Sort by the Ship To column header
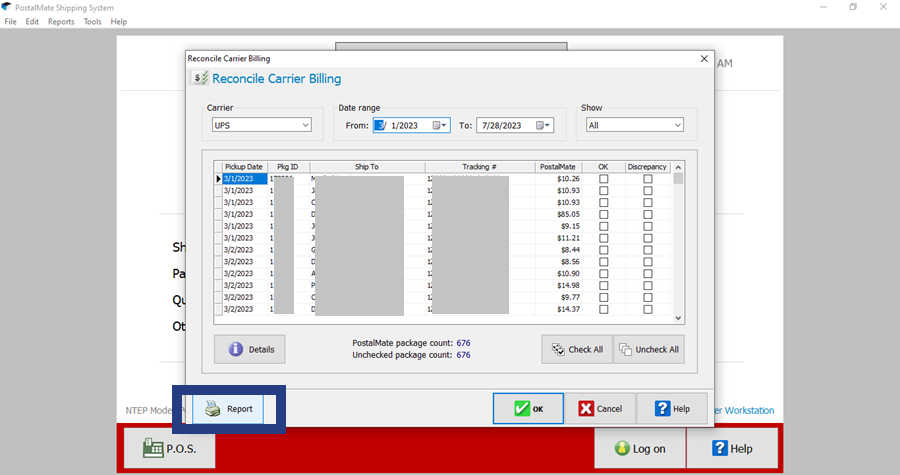The image size is (900, 475). (367, 167)
